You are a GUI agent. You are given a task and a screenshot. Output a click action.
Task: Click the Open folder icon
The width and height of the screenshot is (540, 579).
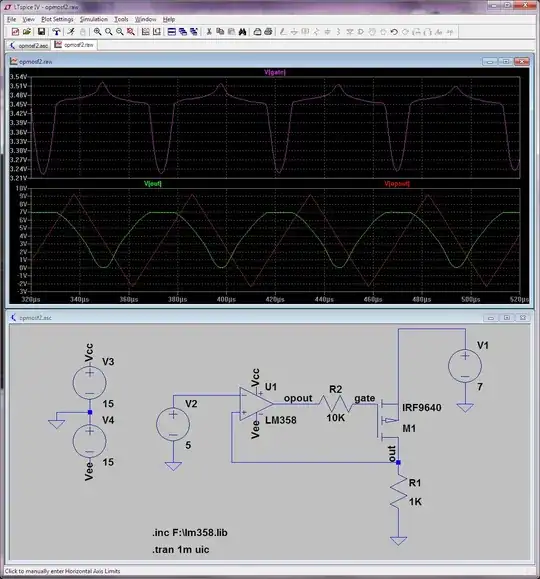tap(27, 32)
